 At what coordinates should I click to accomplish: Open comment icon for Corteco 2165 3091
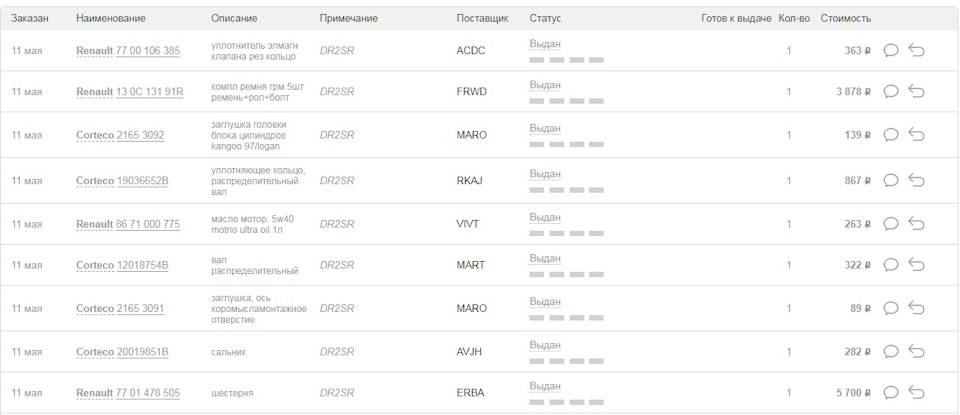(x=891, y=308)
